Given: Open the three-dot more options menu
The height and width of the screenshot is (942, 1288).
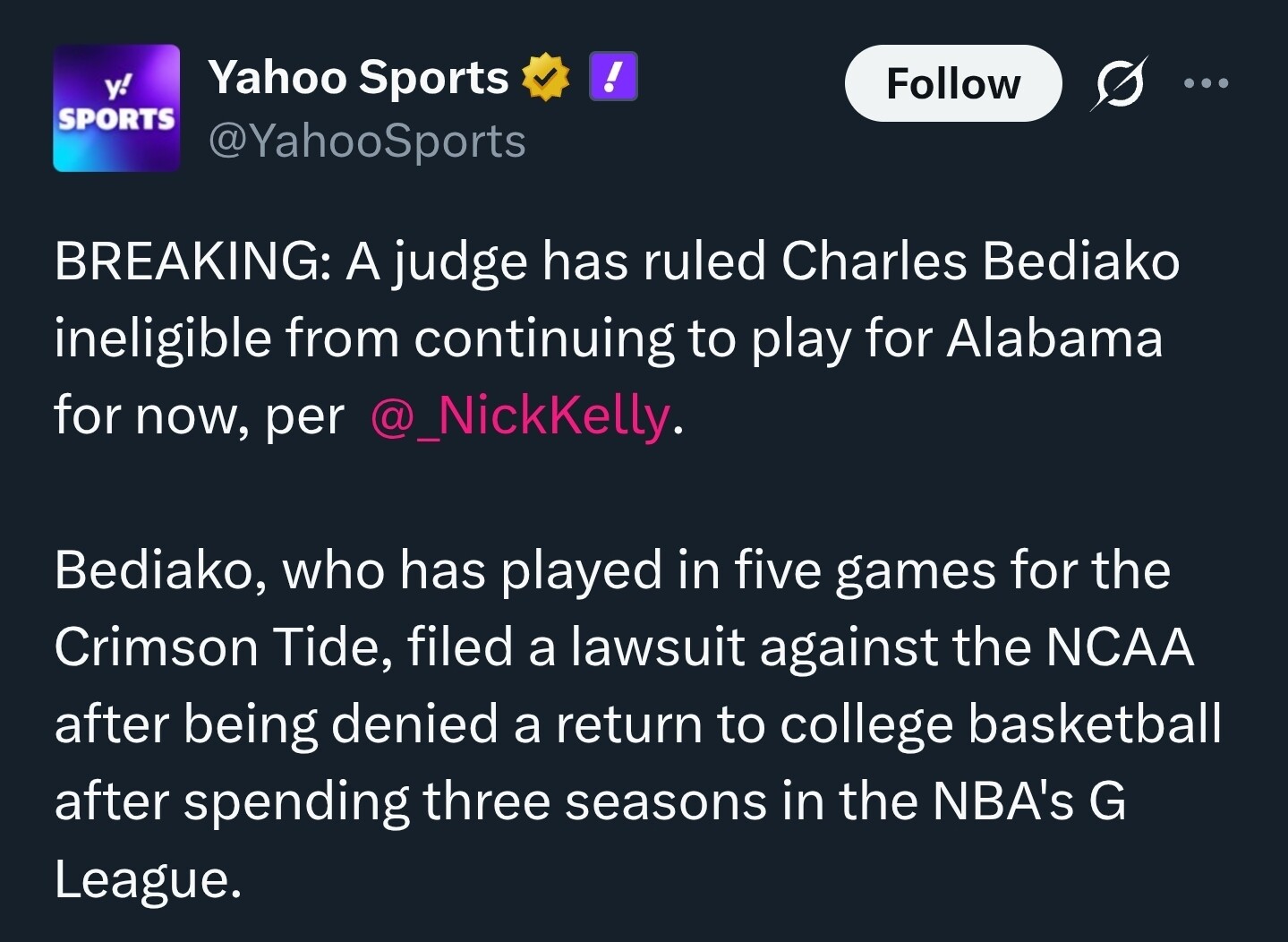Looking at the screenshot, I should [1206, 83].
